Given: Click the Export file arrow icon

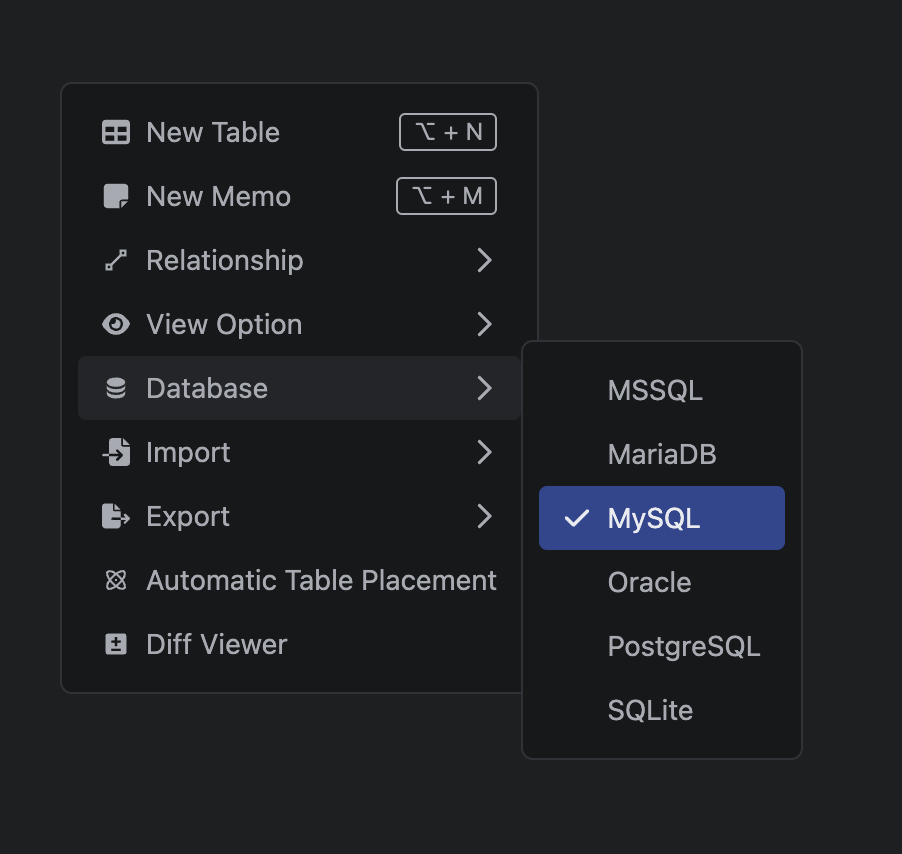Looking at the screenshot, I should tap(116, 517).
